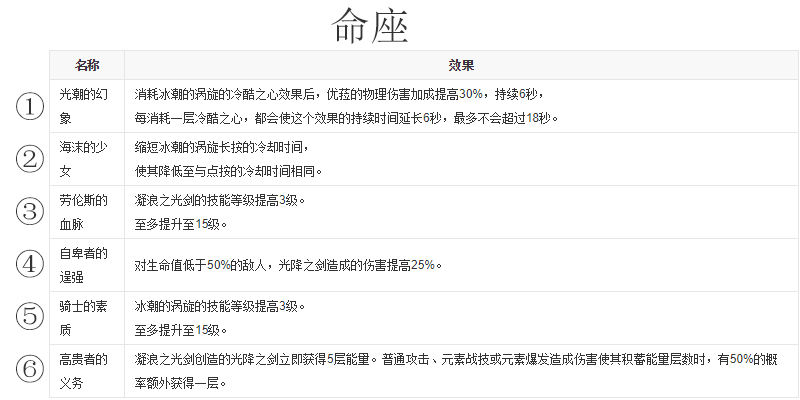Click the 自卑者的逞强 constellation name
The image size is (800, 400).
(87, 264)
